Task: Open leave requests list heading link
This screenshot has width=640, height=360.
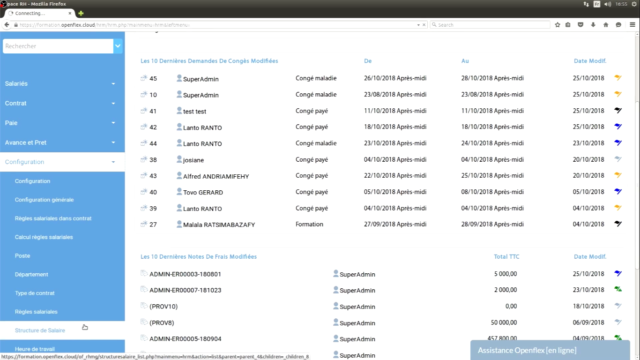Action: (209, 61)
